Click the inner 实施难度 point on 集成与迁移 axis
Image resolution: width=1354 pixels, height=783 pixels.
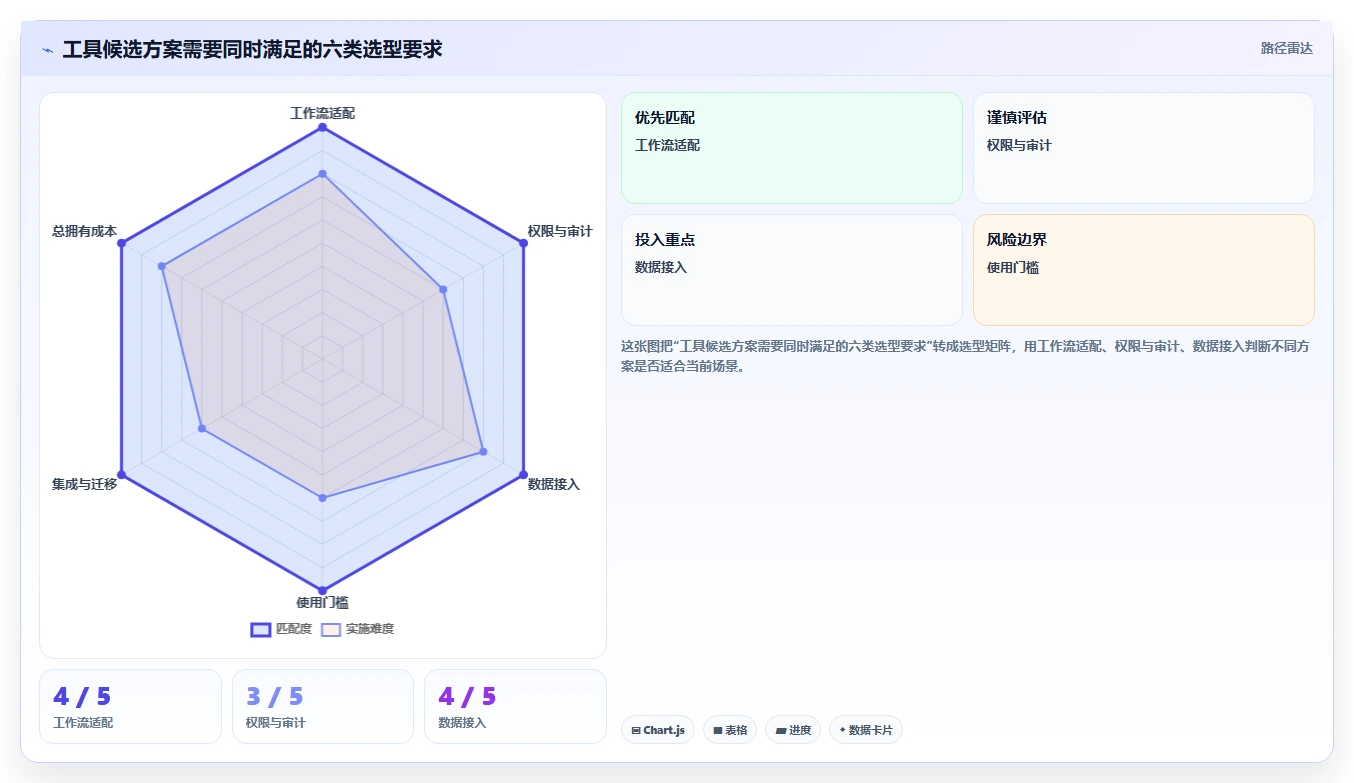click(x=202, y=428)
